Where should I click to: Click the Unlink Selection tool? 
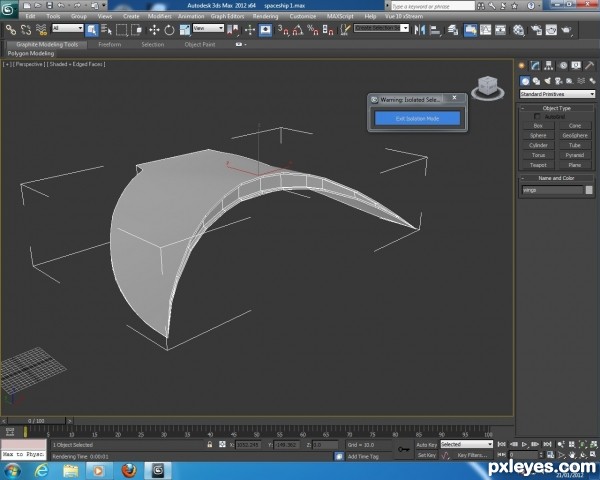pos(26,30)
